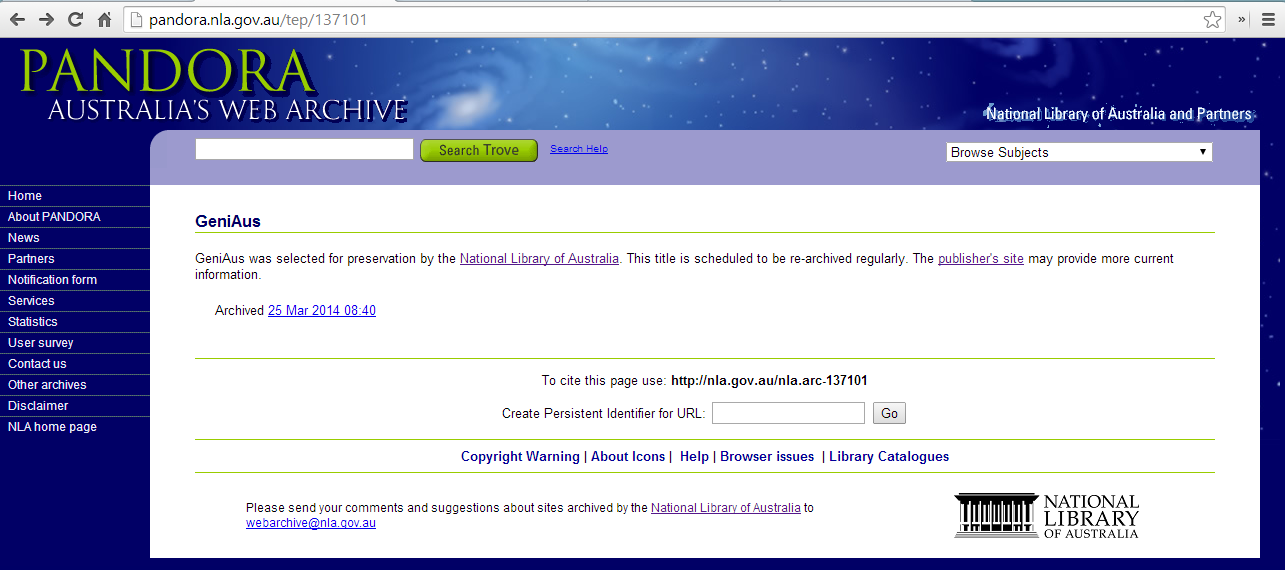Open the Copyright Warning link
1285x570 pixels.
click(520, 456)
